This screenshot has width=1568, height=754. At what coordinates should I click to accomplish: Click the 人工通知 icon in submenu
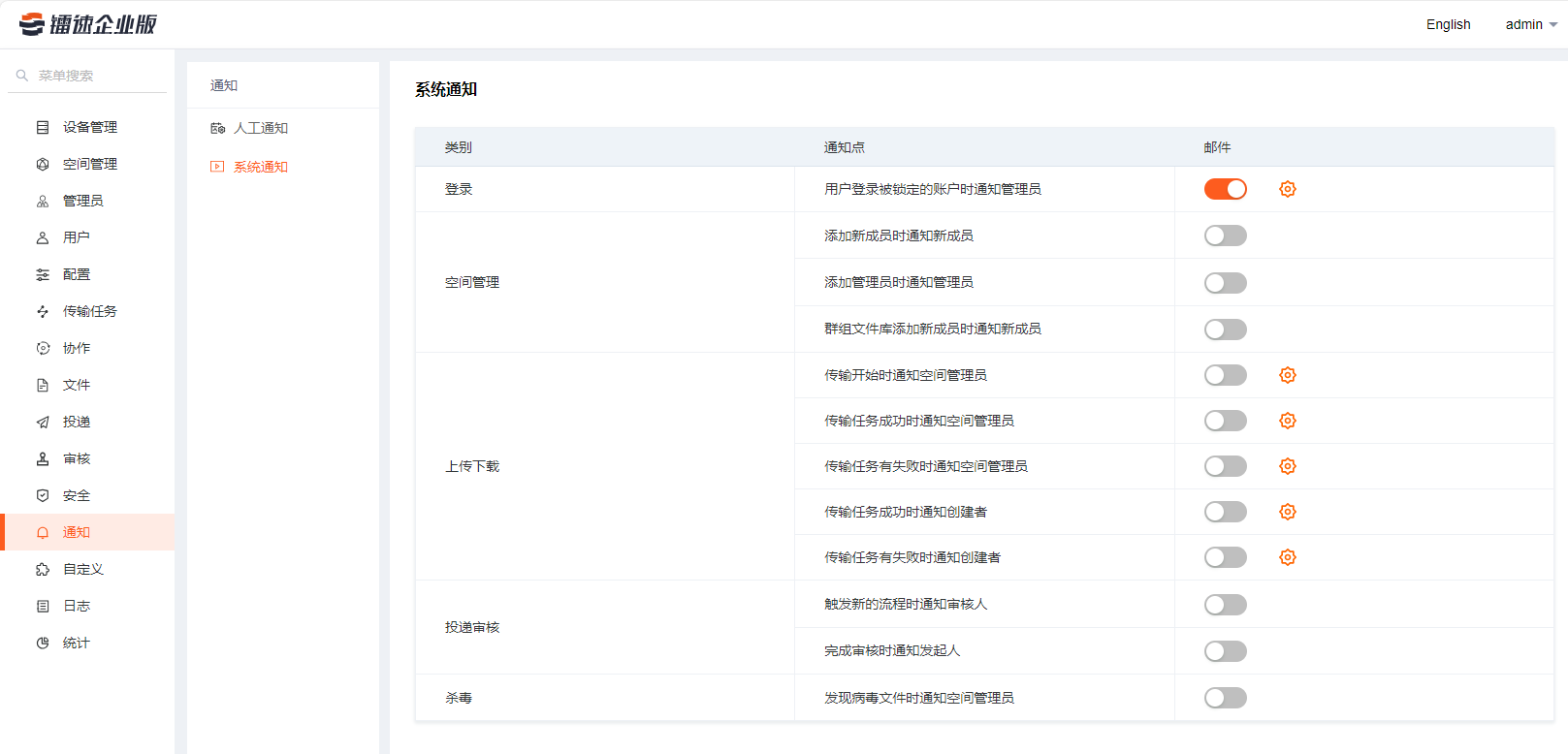218,128
